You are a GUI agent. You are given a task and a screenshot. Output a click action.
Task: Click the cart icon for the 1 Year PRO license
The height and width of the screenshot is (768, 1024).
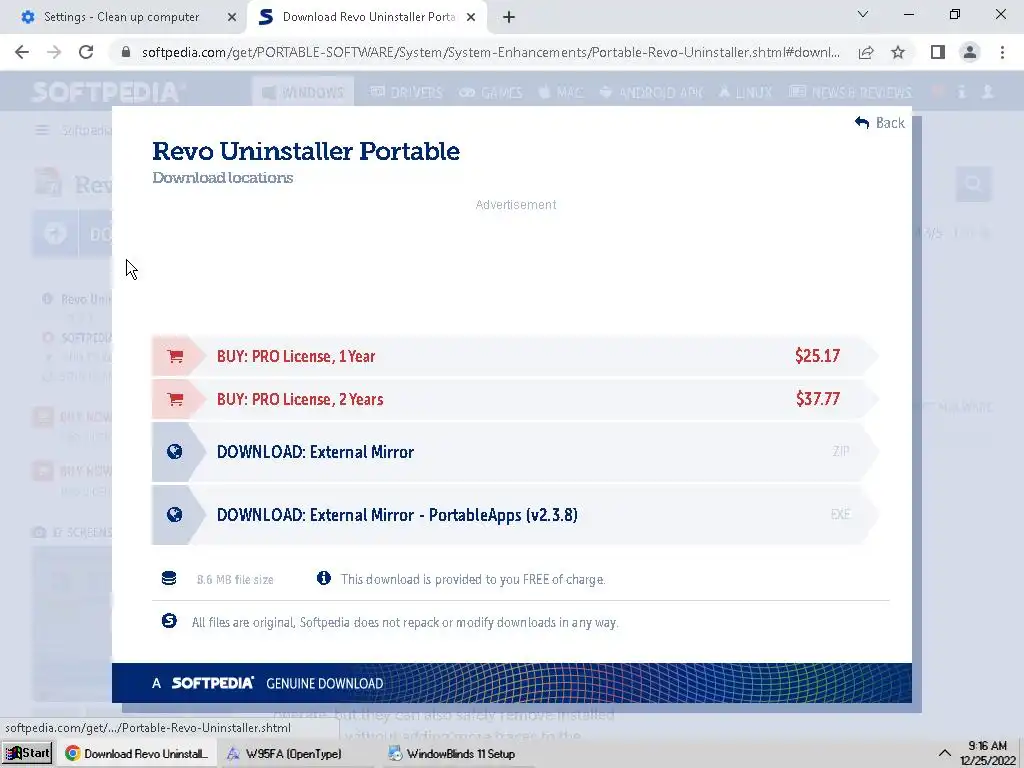pyautogui.click(x=175, y=357)
